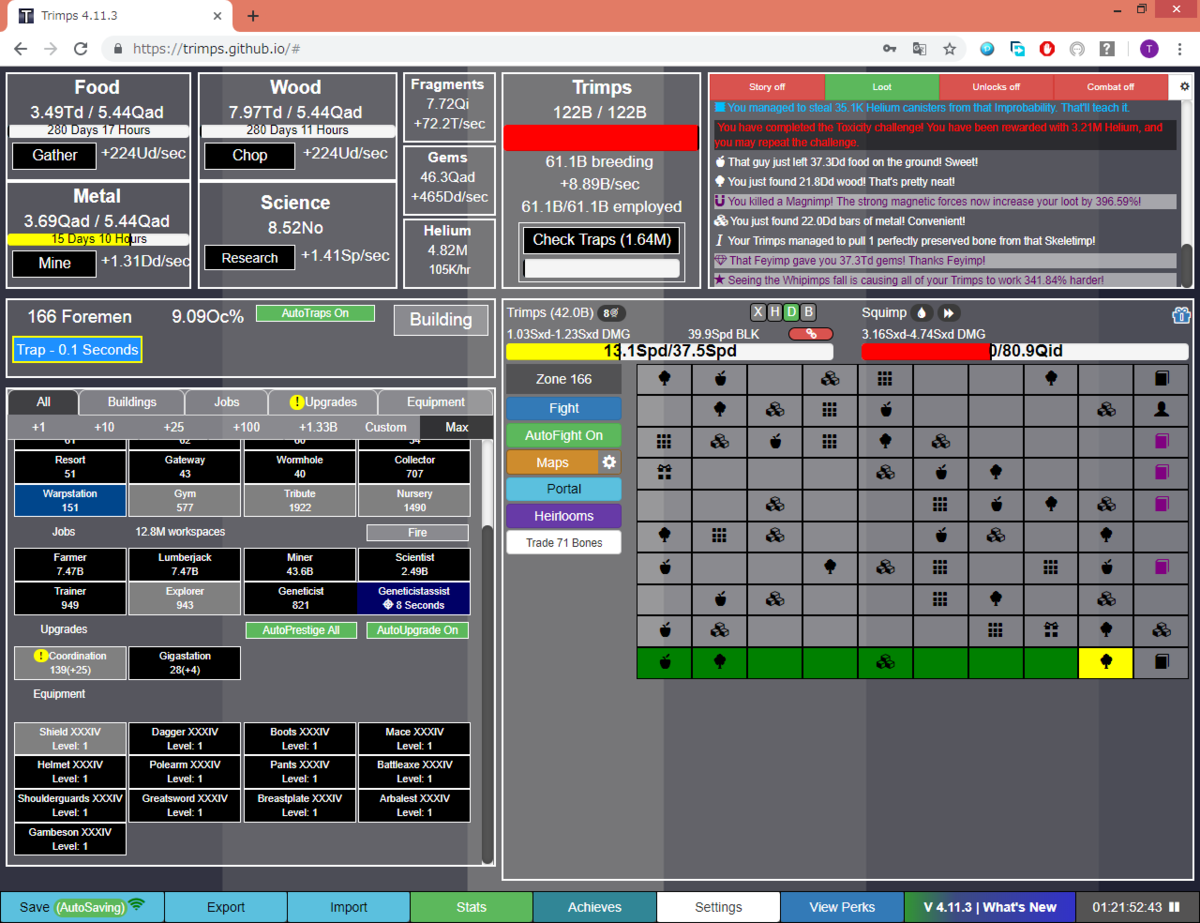Toggle AutoUpgrade On
Screen dimensions: 1200x923
(417, 630)
